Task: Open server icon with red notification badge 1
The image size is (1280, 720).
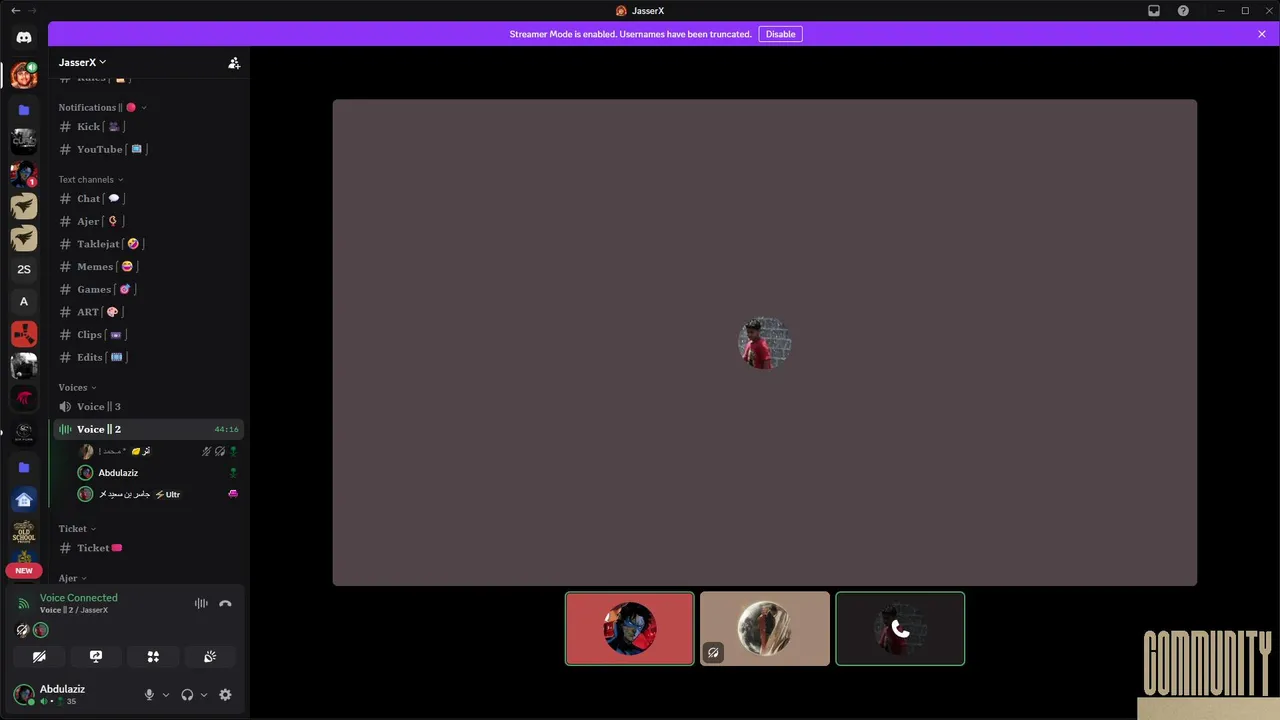Action: [x=24, y=174]
